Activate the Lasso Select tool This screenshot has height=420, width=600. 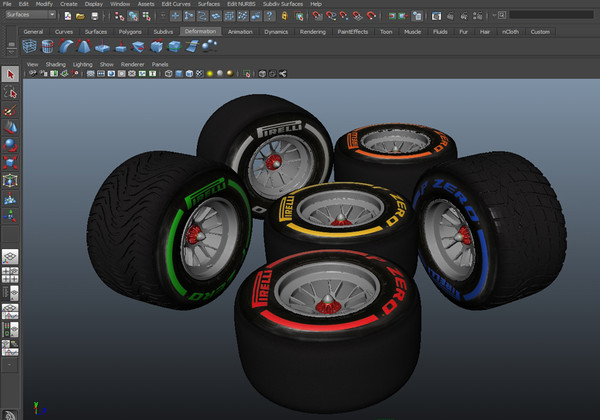pos(10,92)
